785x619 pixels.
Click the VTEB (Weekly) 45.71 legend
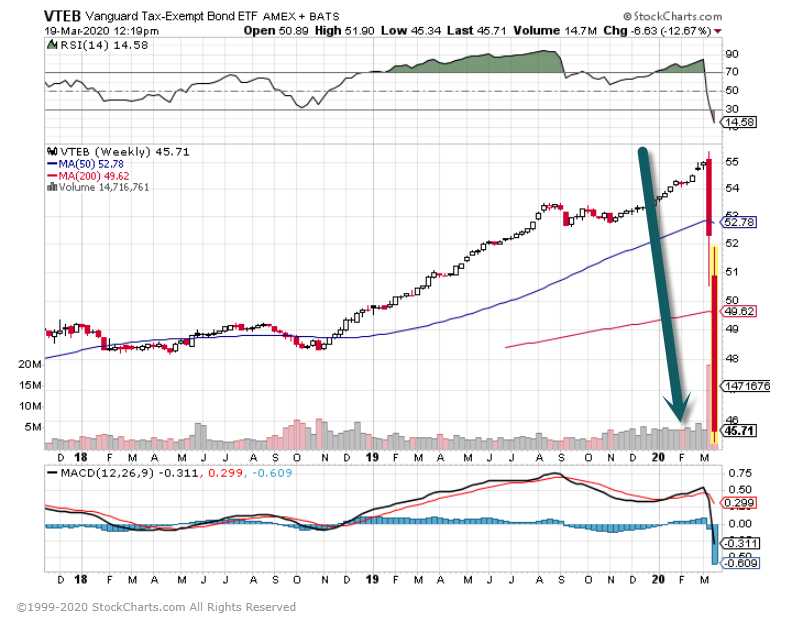pyautogui.click(x=125, y=152)
